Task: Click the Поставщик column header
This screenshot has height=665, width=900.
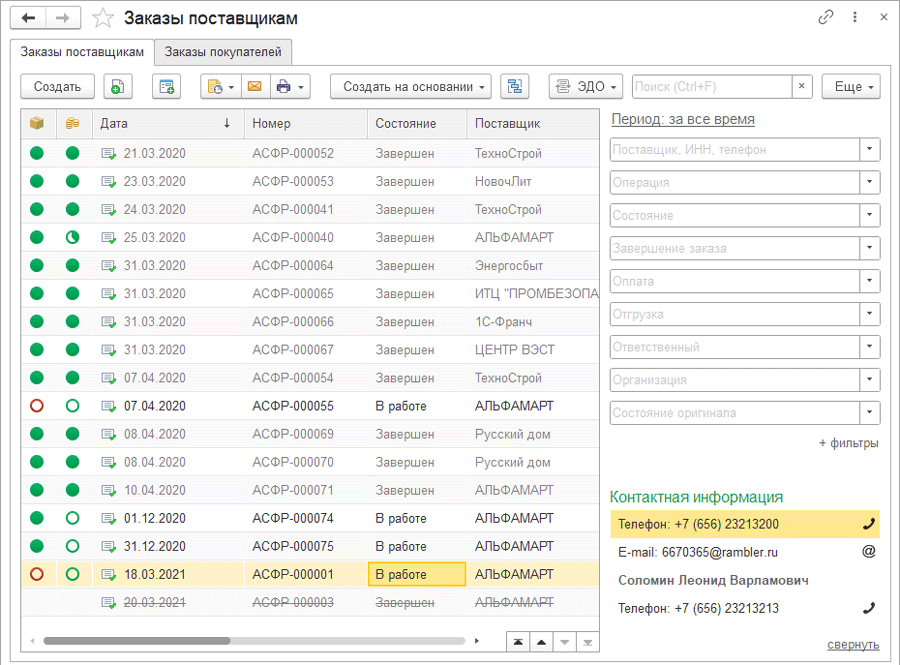Action: coord(533,123)
